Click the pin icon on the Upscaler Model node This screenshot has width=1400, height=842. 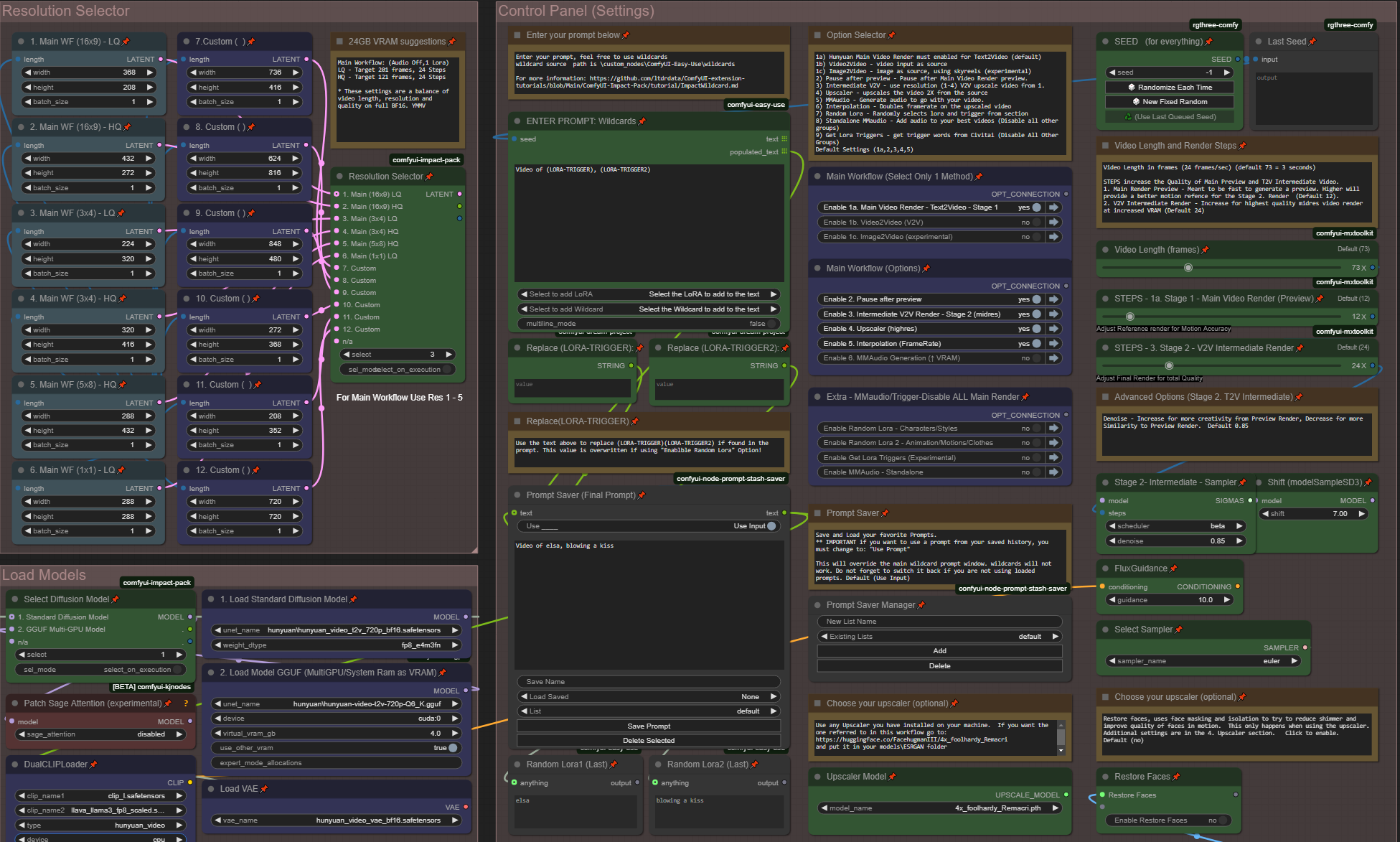893,776
